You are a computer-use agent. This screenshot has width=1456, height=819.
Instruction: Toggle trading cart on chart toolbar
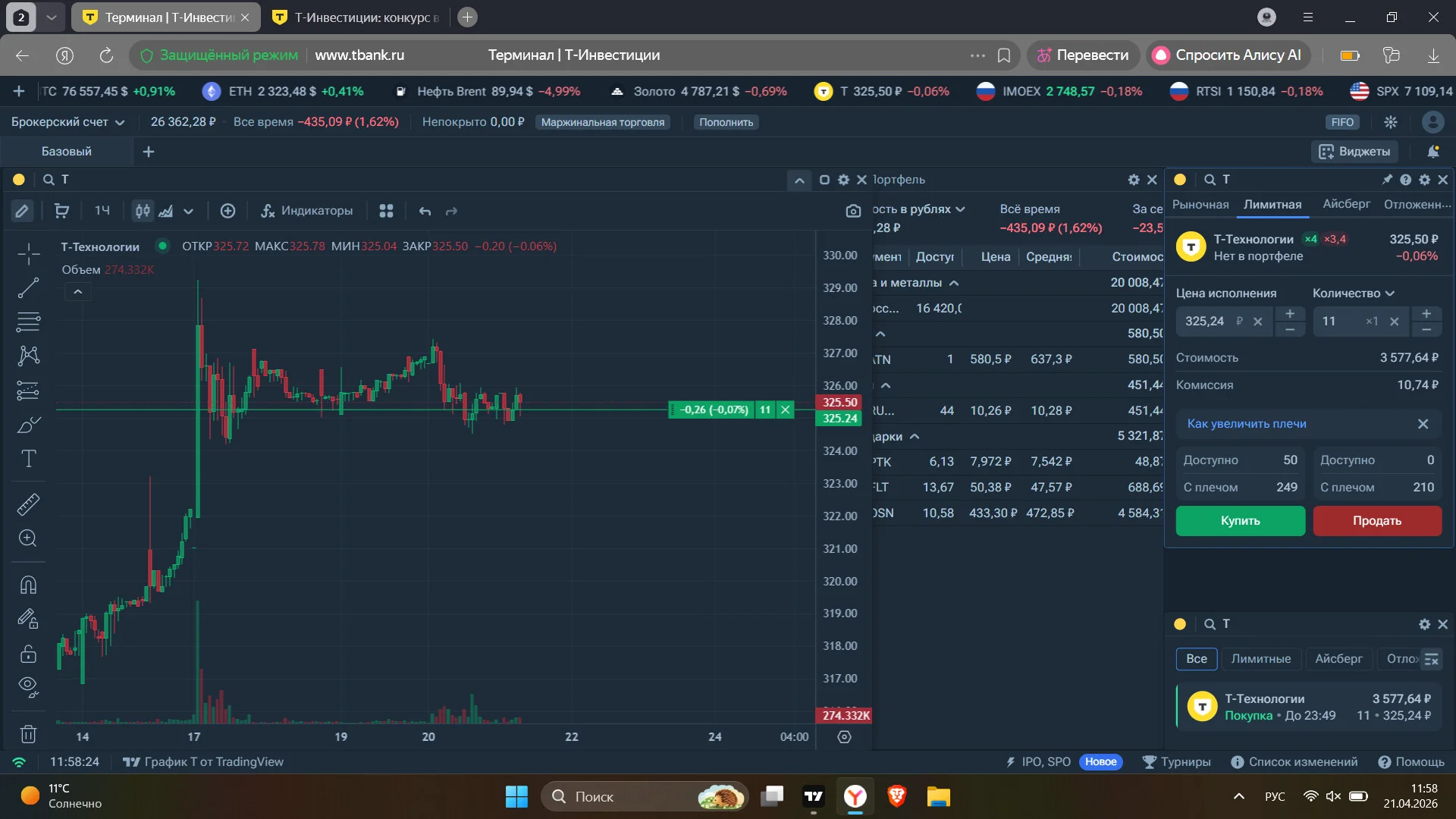pyautogui.click(x=62, y=211)
